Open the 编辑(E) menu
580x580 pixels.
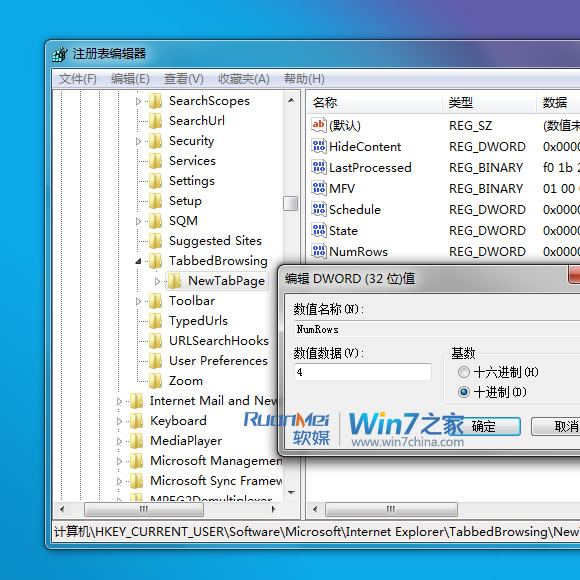(130, 79)
